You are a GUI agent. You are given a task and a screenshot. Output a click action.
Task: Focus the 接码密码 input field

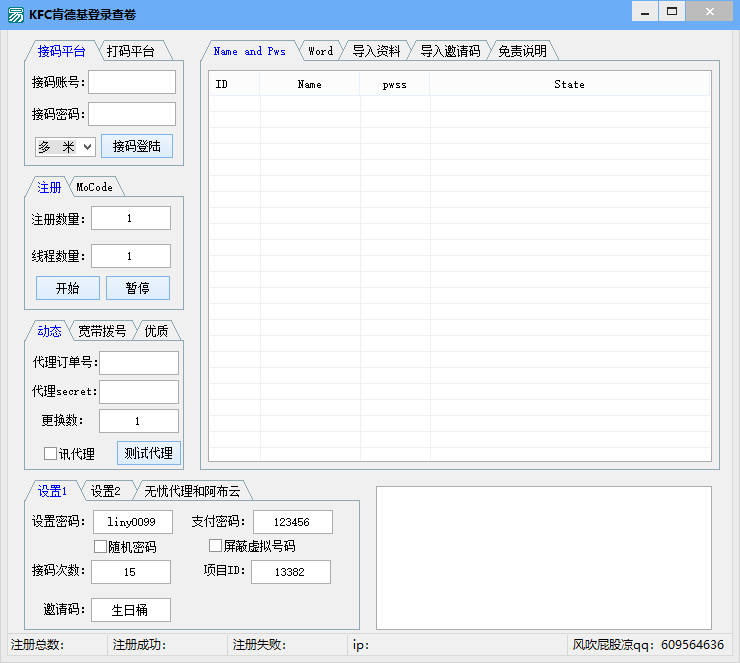[x=132, y=114]
